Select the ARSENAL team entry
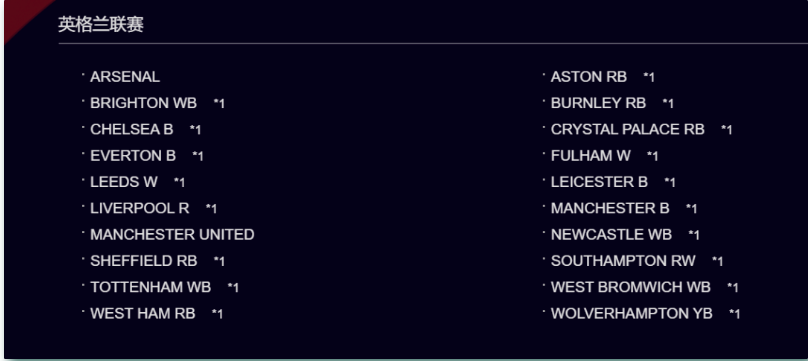808x361 pixels. pos(125,77)
